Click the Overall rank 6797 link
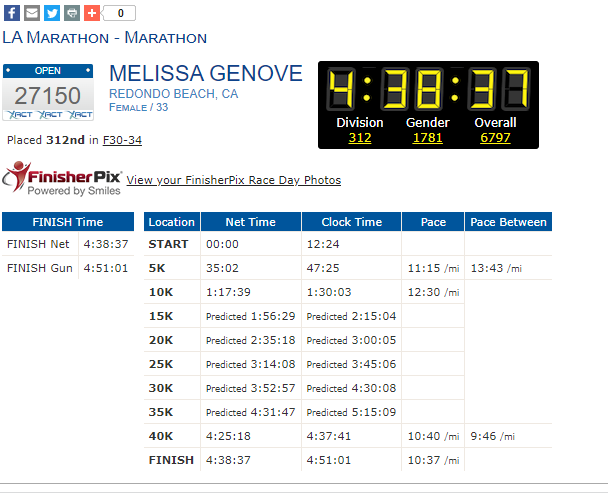Viewport: 608px width, 493px height. coord(495,138)
